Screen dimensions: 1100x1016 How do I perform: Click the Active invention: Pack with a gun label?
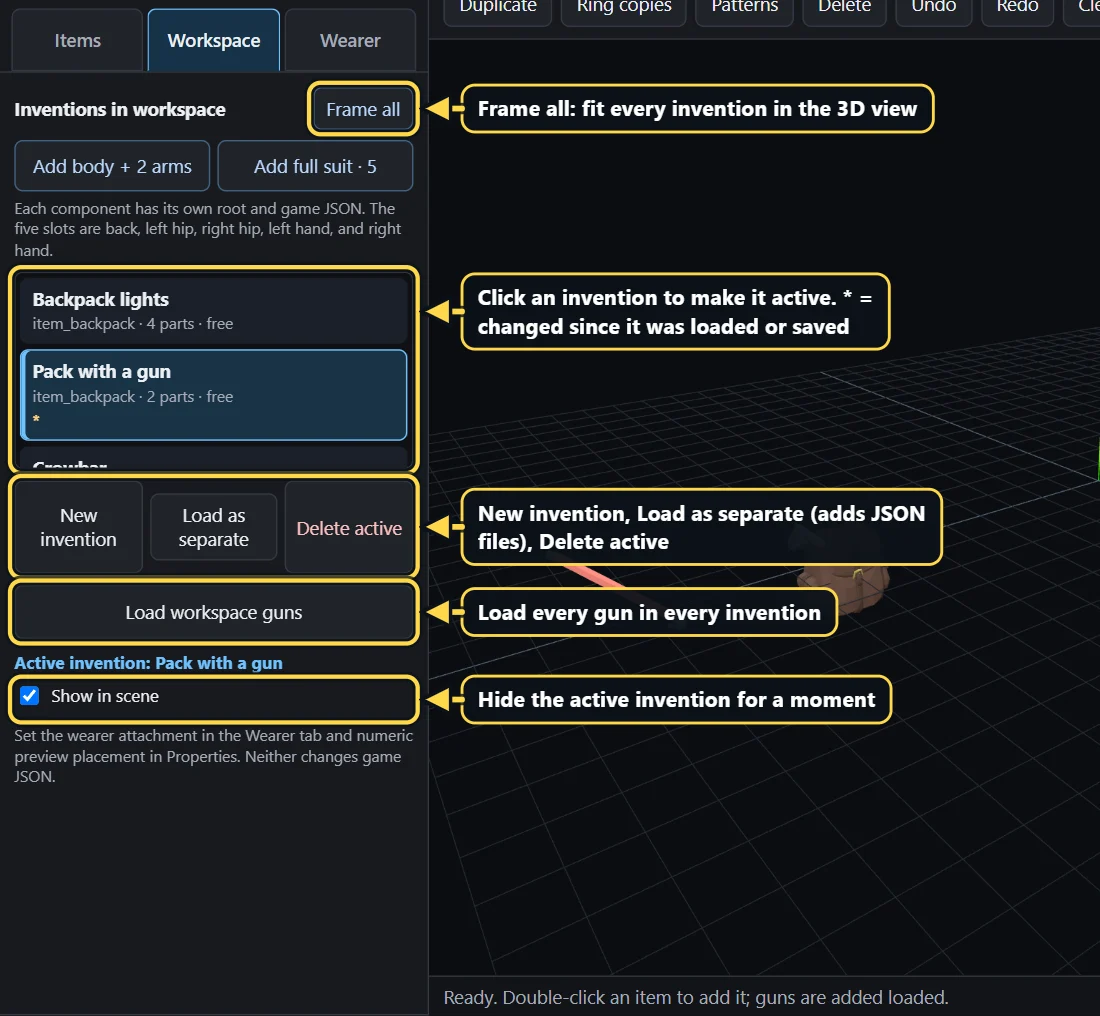click(149, 663)
